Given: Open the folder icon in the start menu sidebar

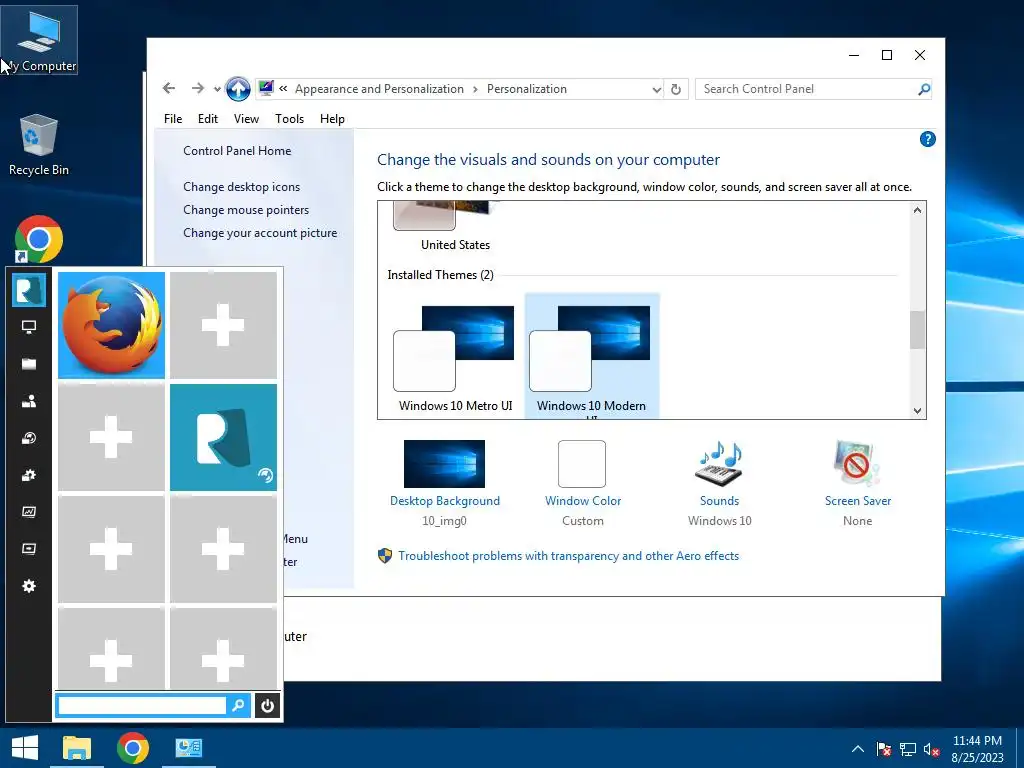Looking at the screenshot, I should 29,364.
